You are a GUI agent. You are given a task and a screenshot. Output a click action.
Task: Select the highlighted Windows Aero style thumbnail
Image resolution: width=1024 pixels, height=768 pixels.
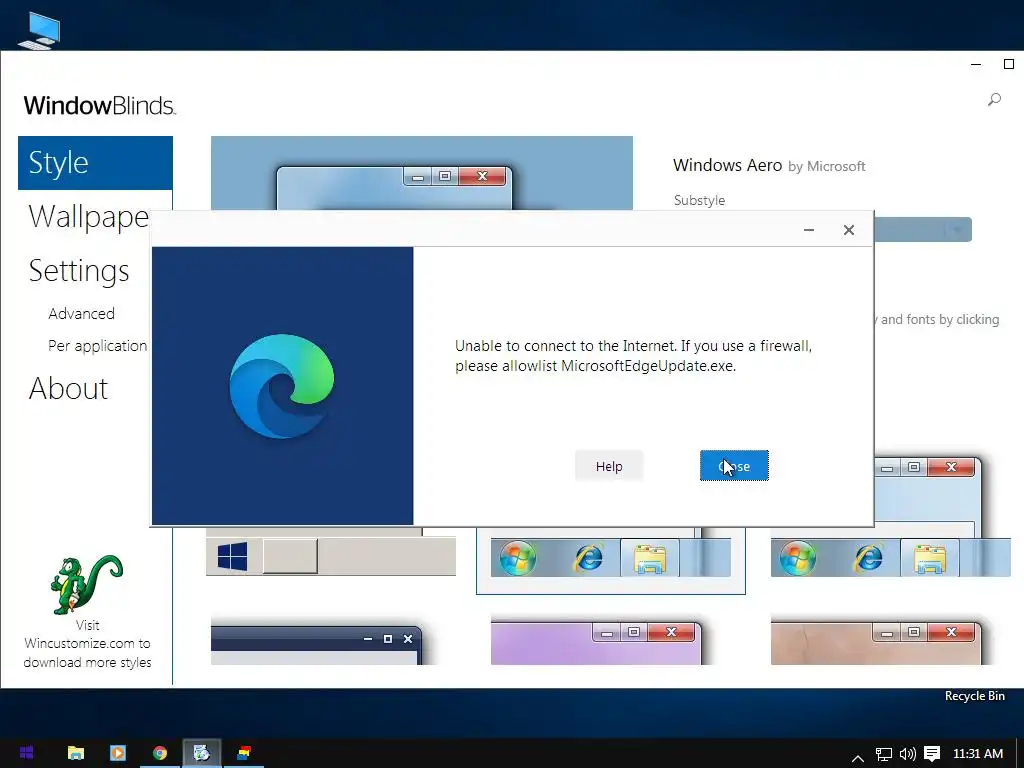pos(611,560)
